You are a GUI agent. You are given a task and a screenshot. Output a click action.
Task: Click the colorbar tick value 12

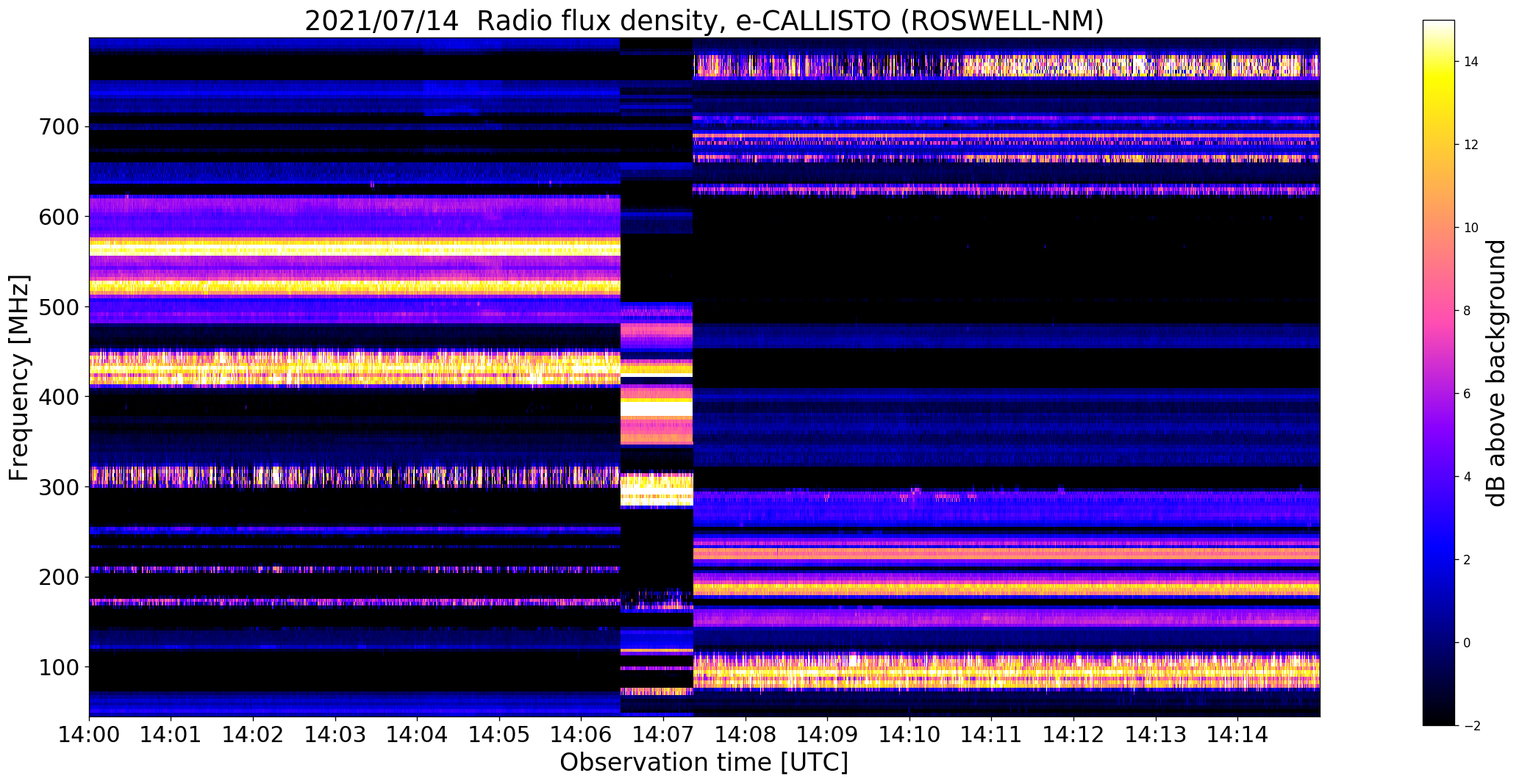pyautogui.click(x=1470, y=145)
